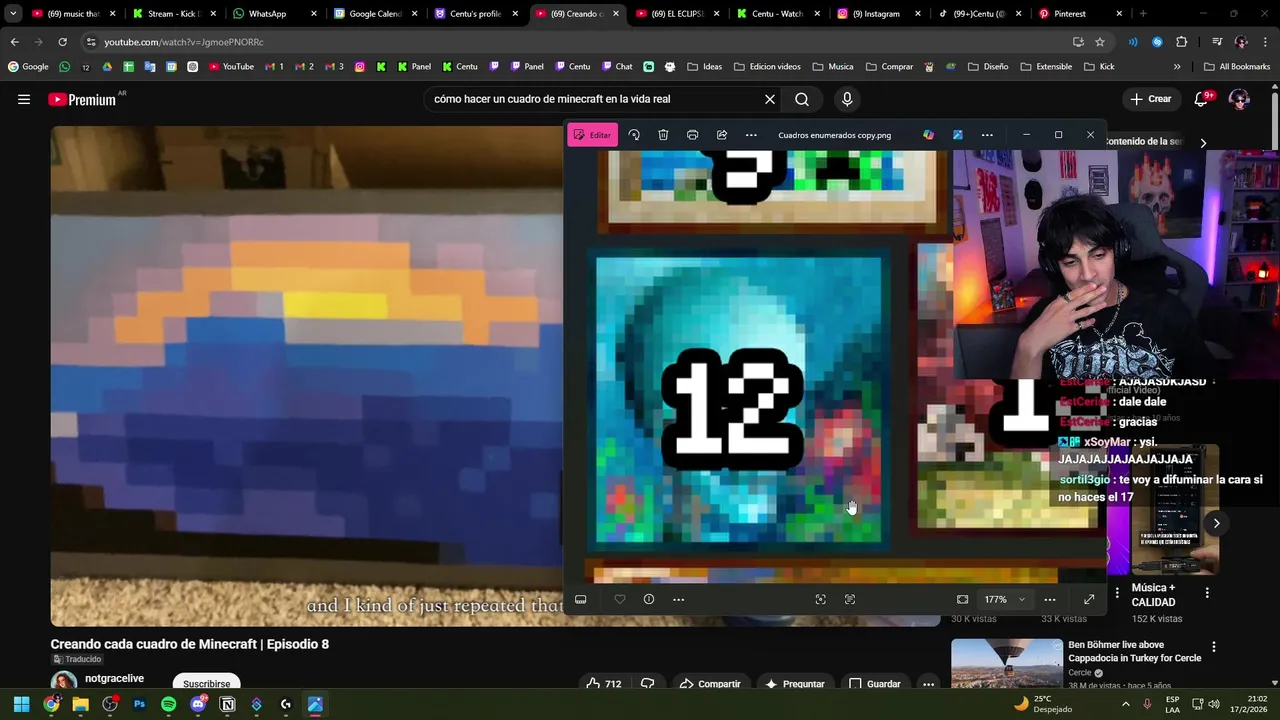Share the image from Photos toolbar
The image size is (1280, 720).
pyautogui.click(x=722, y=135)
